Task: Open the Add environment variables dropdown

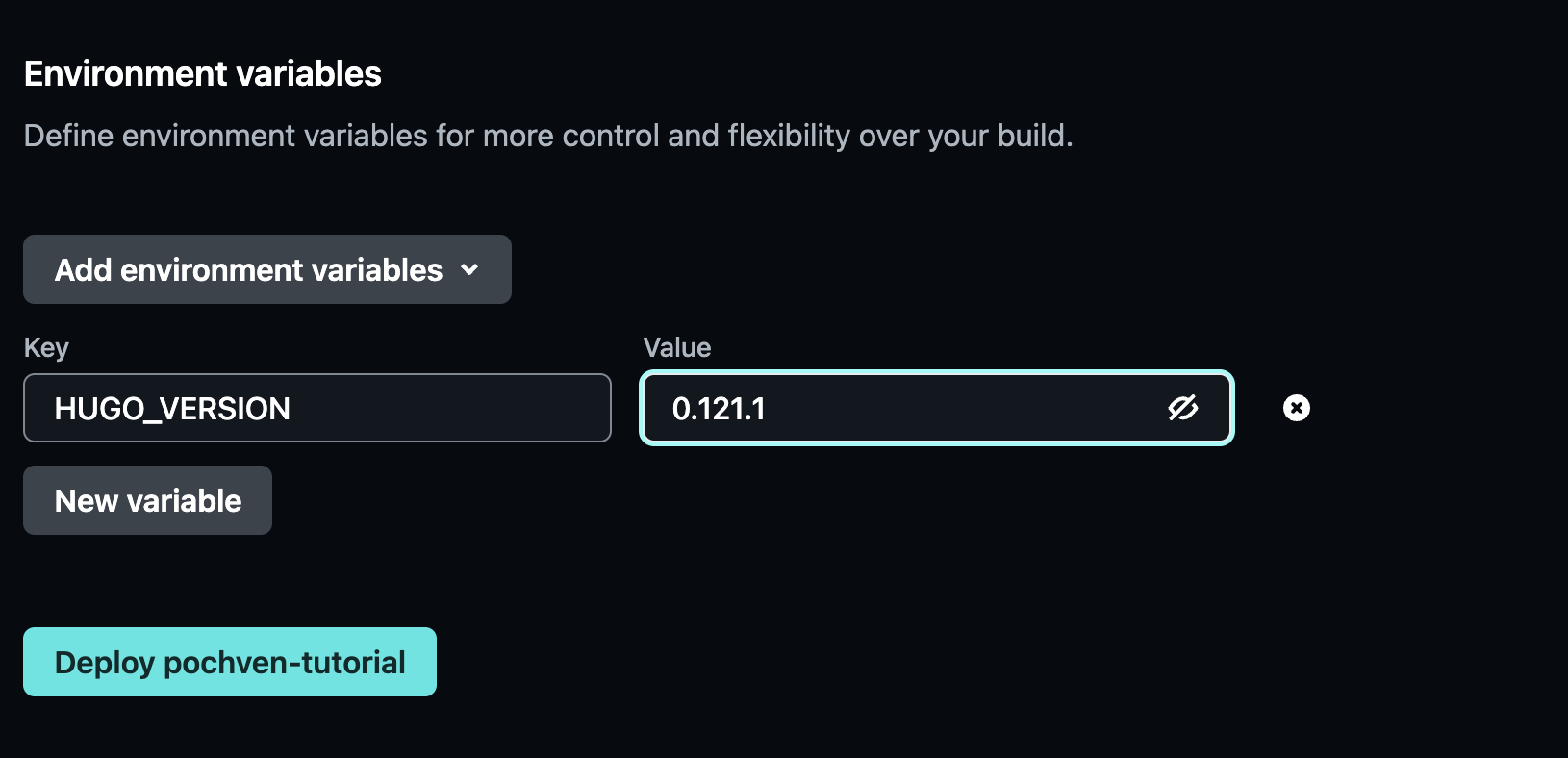Action: [x=266, y=269]
